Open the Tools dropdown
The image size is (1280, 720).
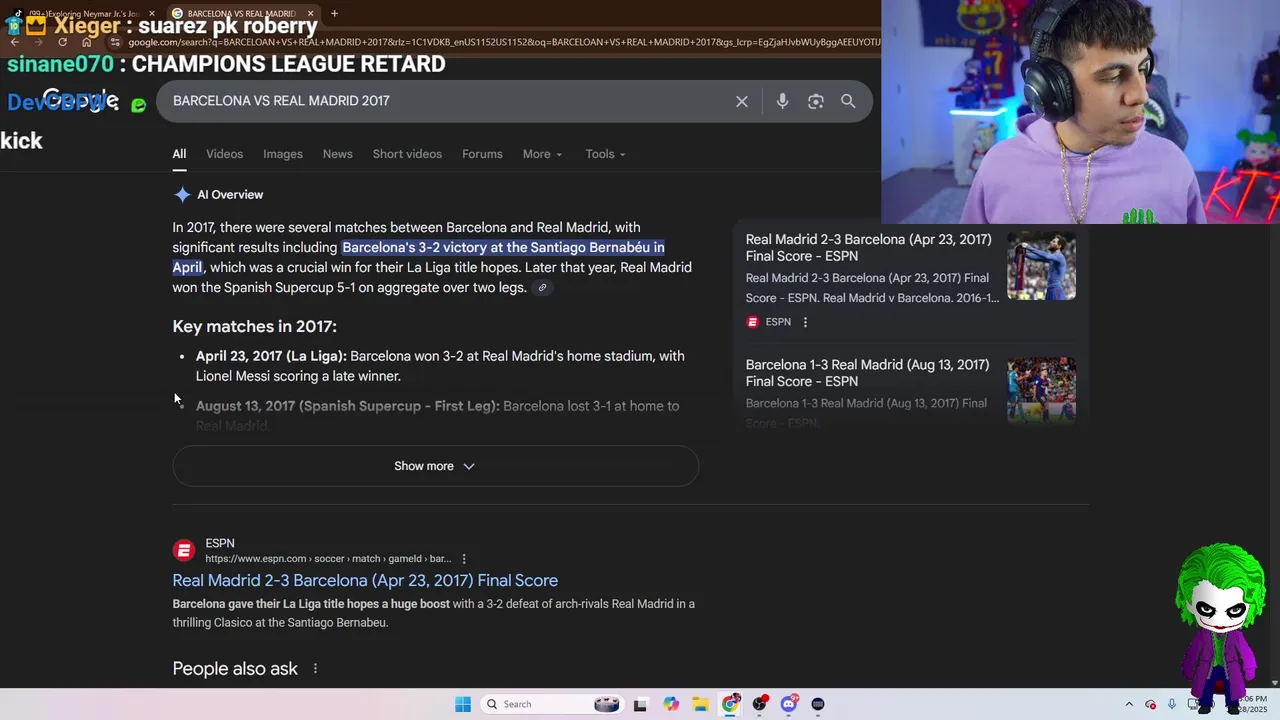605,154
